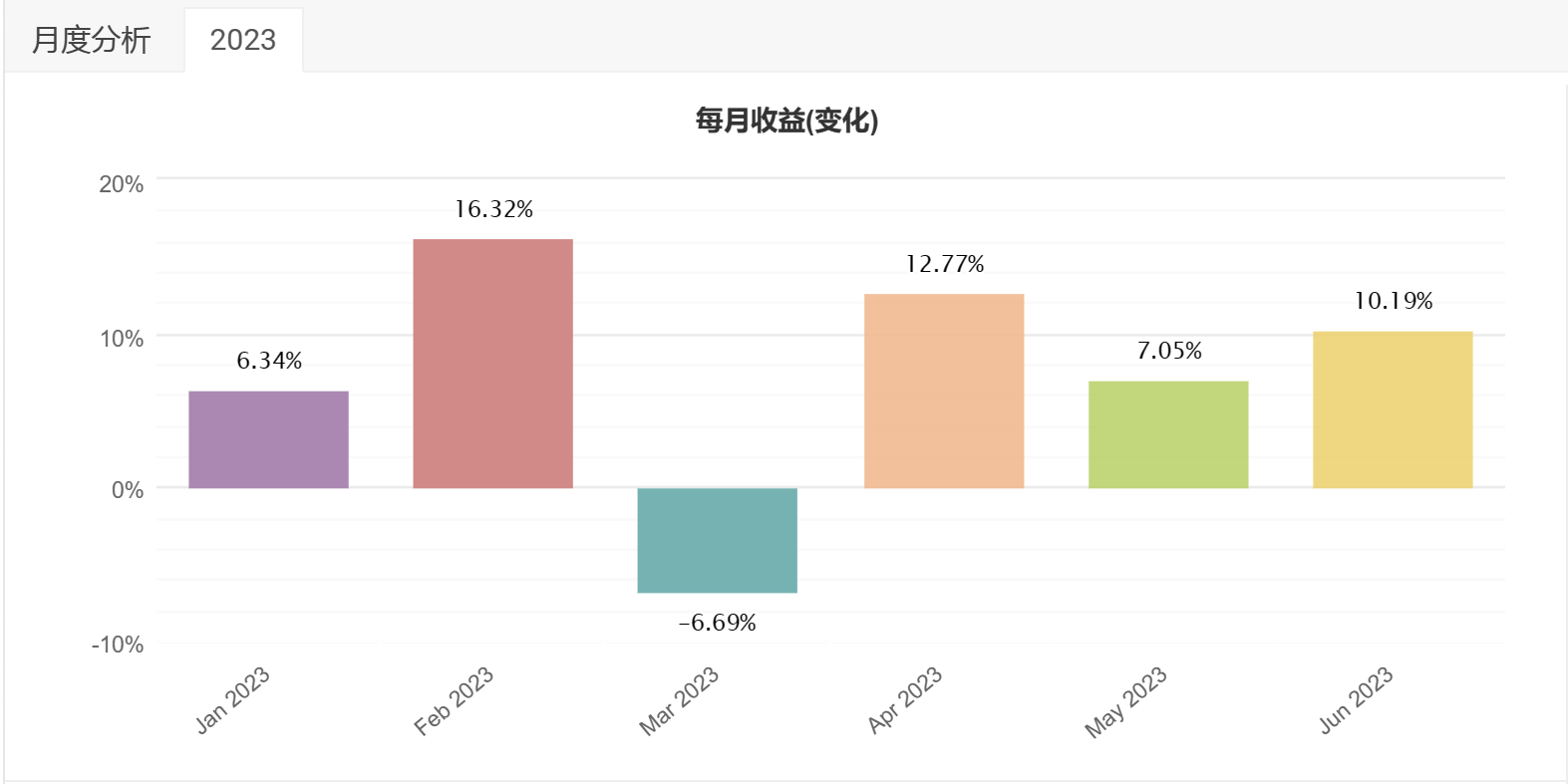Click the 7.05% value label
This screenshot has height=784, width=1568.
(1168, 351)
